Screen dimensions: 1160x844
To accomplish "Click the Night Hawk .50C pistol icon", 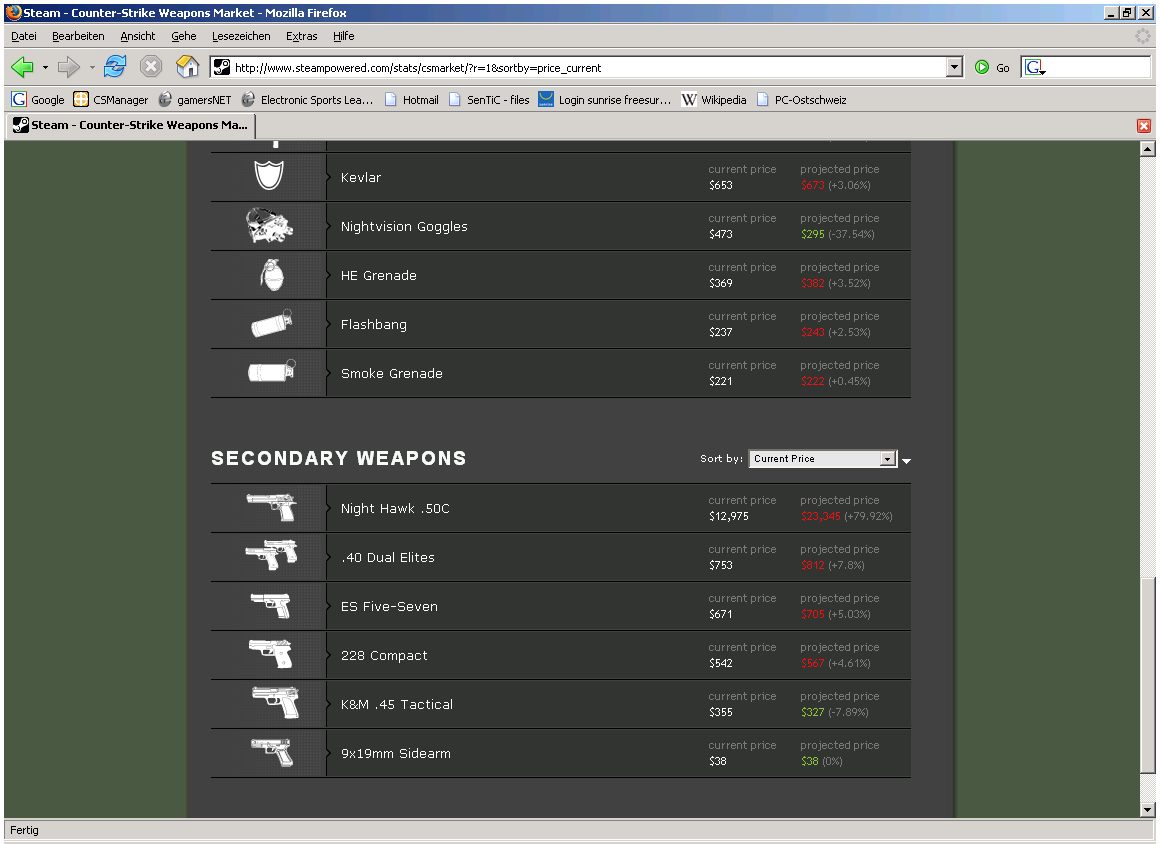I will pyautogui.click(x=272, y=507).
